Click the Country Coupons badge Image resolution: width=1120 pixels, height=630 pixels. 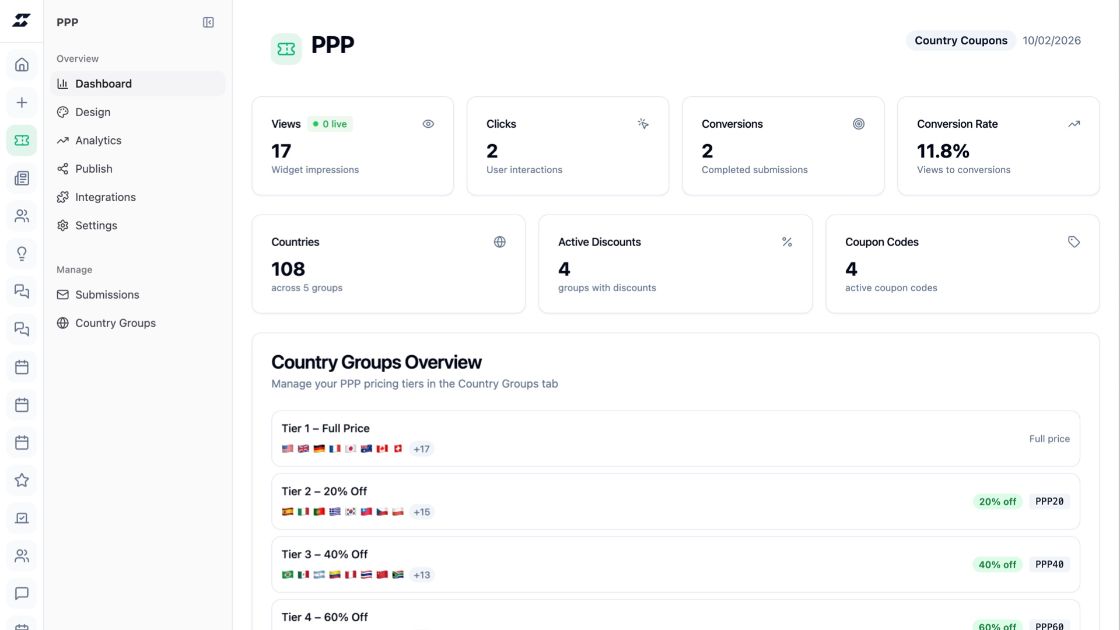click(x=961, y=41)
